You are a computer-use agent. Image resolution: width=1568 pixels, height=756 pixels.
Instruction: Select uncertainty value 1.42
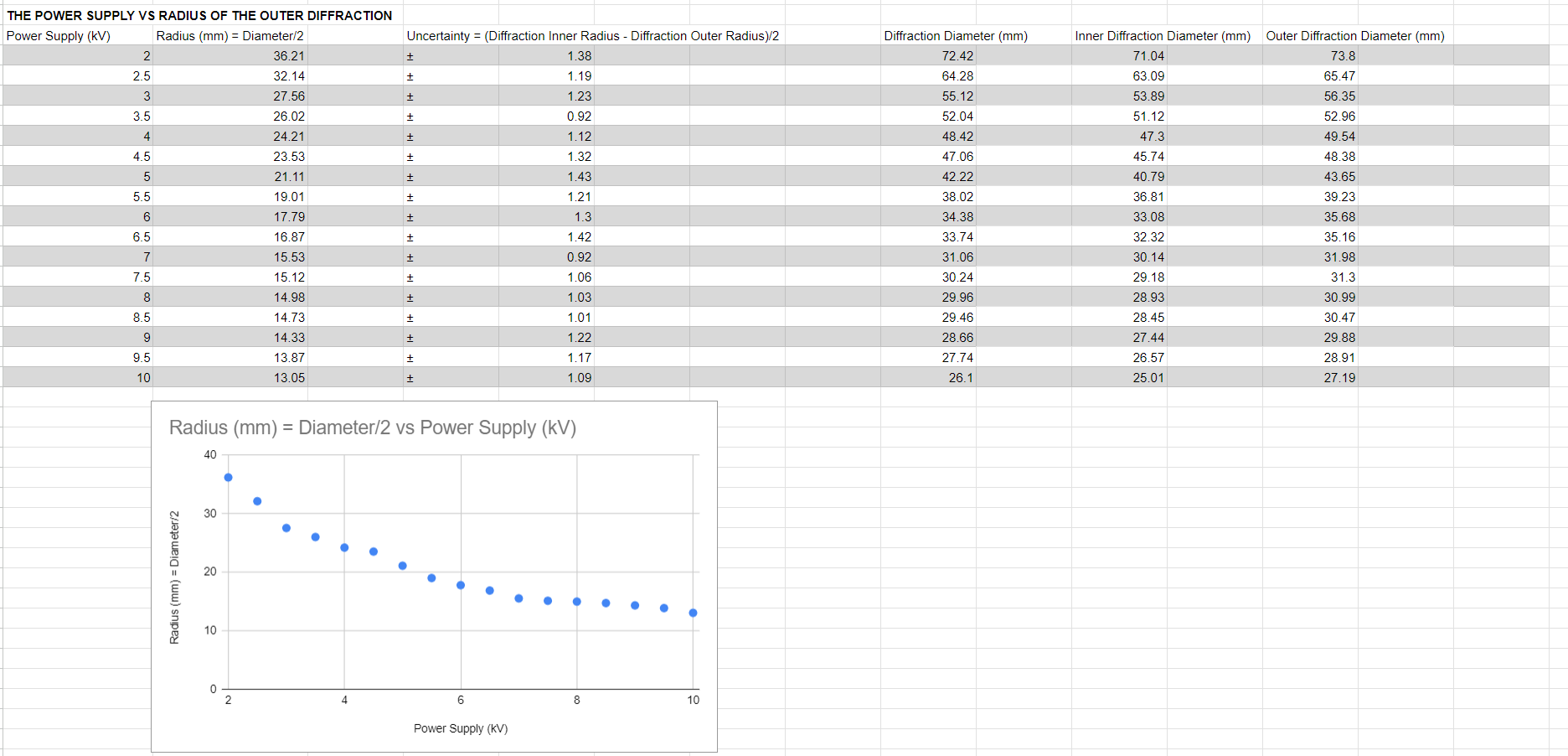point(579,236)
